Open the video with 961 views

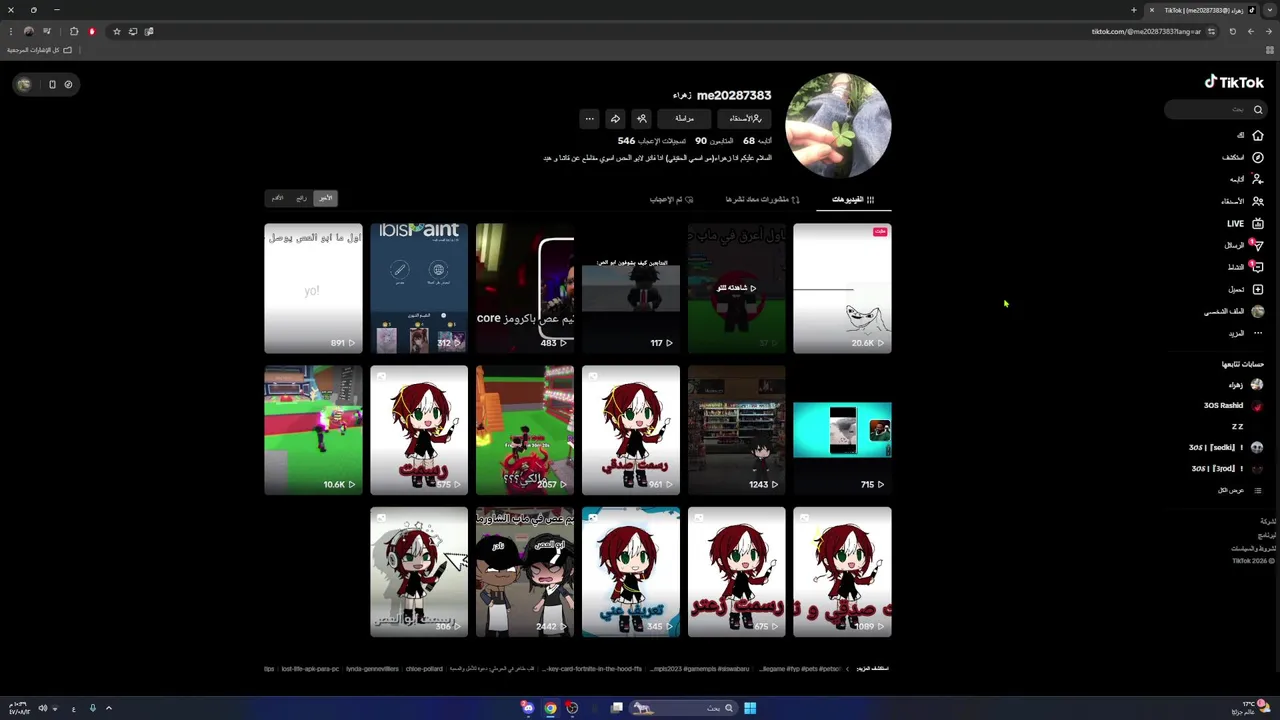pos(631,430)
